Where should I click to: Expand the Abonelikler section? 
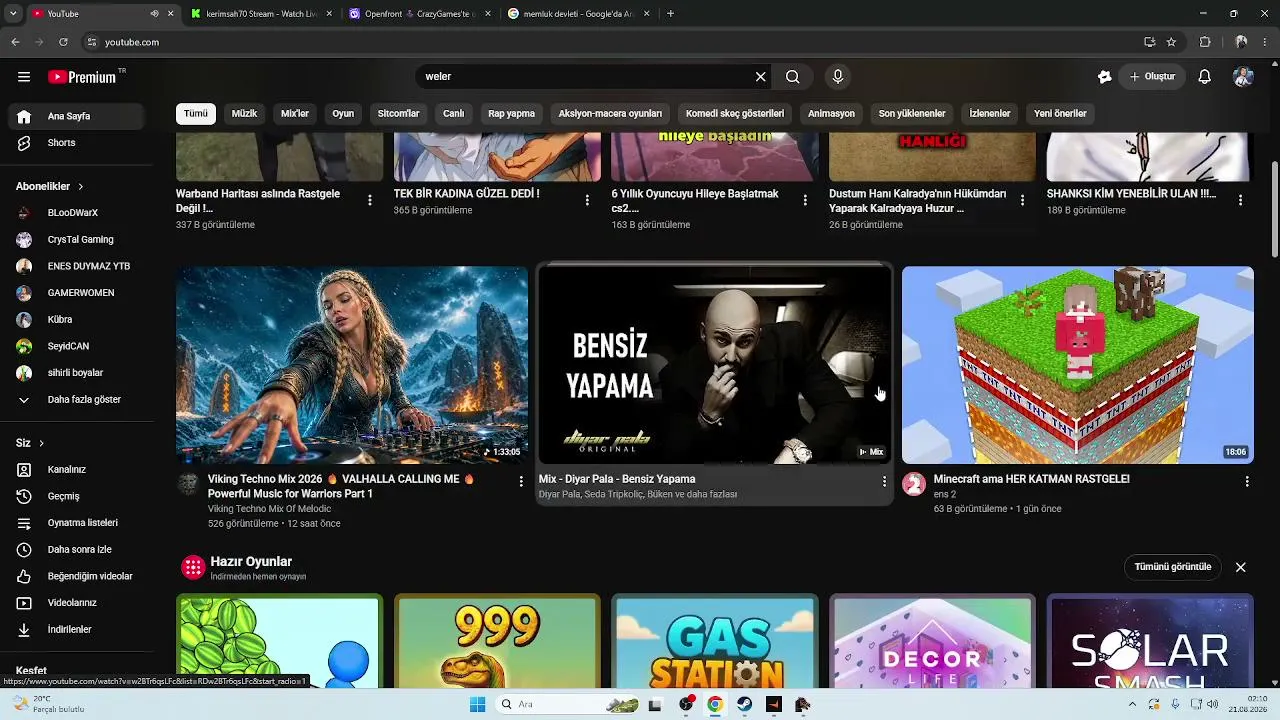pyautogui.click(x=50, y=186)
